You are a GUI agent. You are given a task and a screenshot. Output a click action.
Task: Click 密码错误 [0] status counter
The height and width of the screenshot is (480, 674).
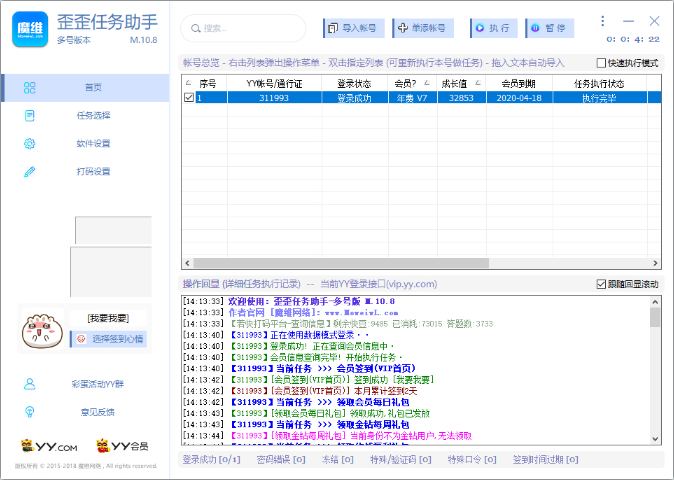click(281, 460)
